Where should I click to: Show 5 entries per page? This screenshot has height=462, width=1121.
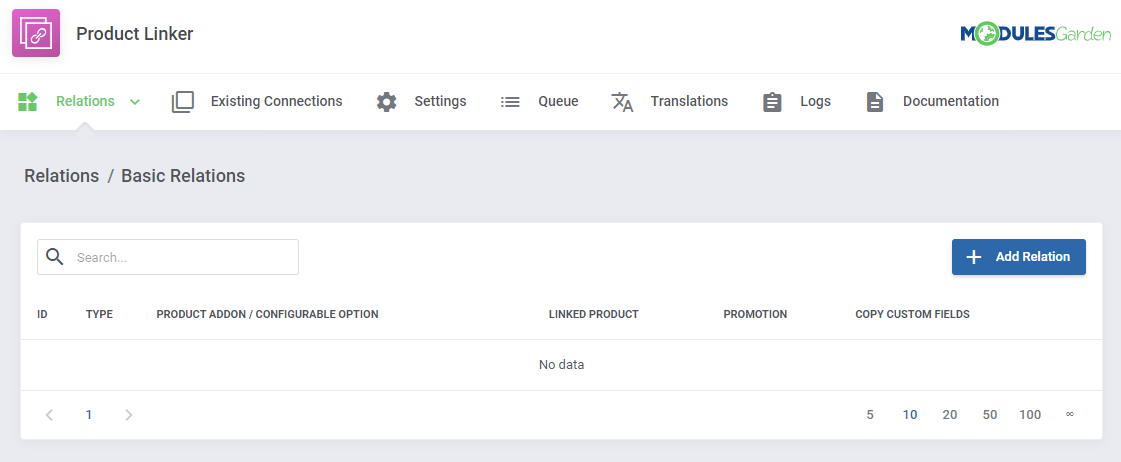[x=870, y=415]
